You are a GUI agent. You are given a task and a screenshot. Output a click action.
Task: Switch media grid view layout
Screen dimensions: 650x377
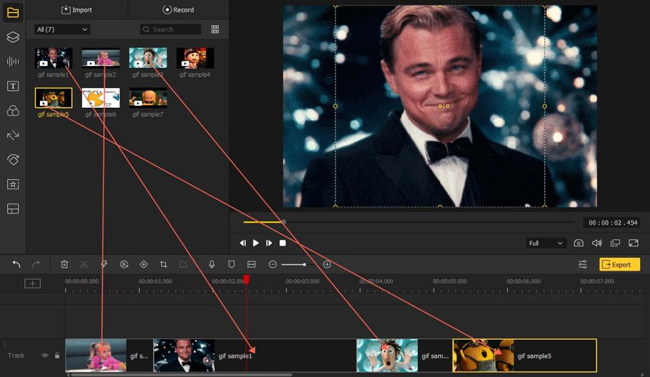(x=215, y=29)
